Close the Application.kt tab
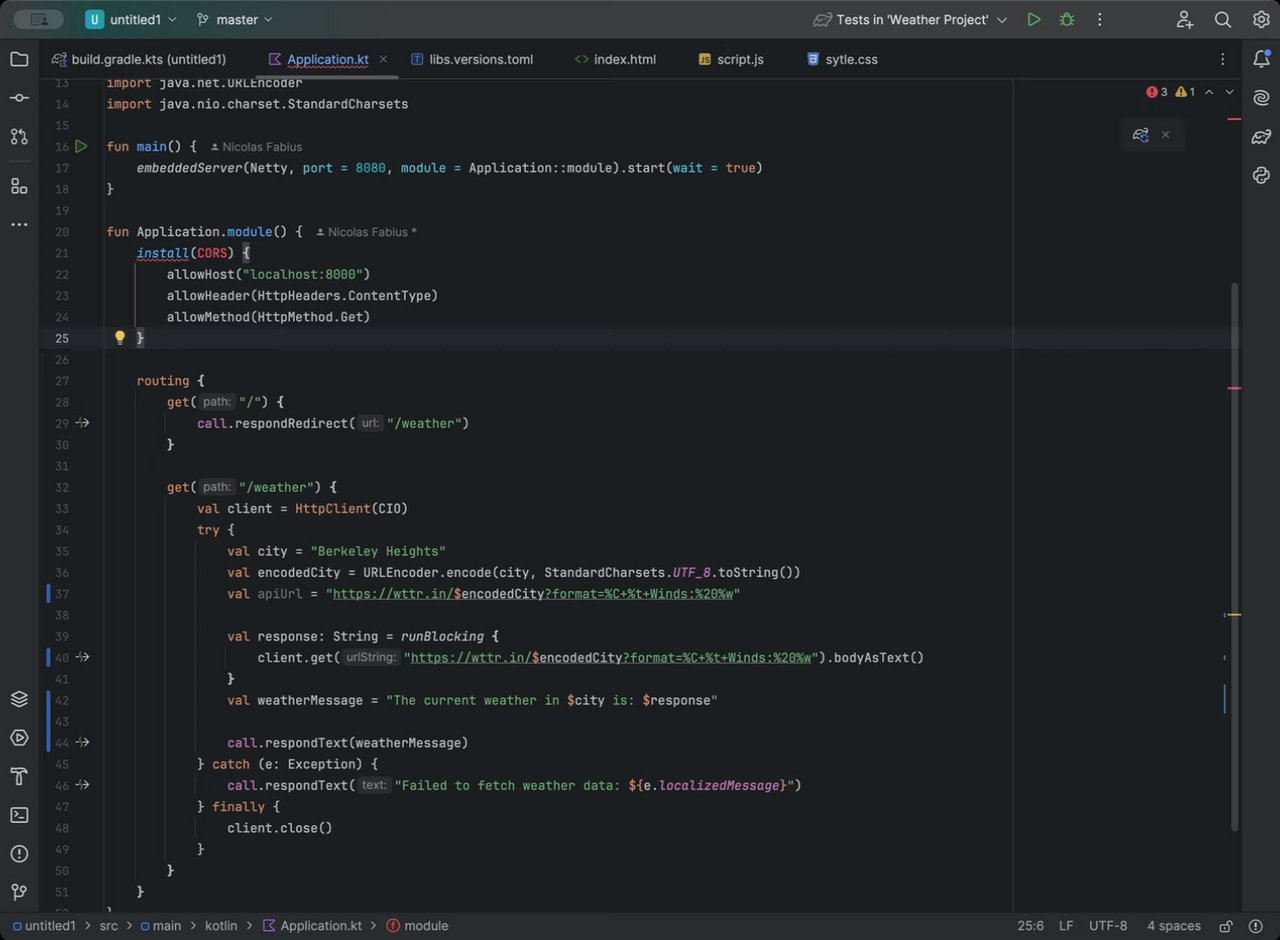Viewport: 1280px width, 940px height. pyautogui.click(x=383, y=60)
